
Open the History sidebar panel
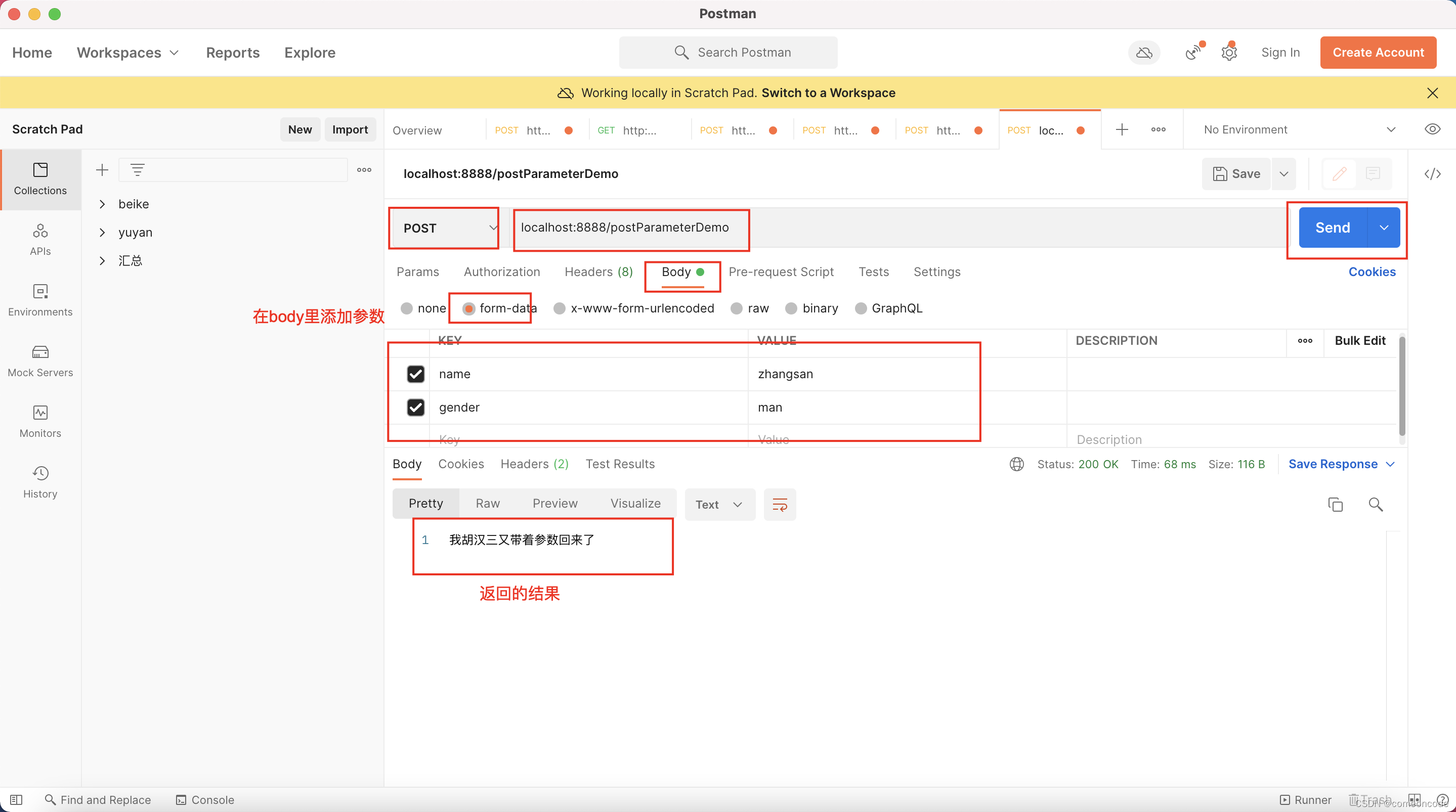pos(40,482)
